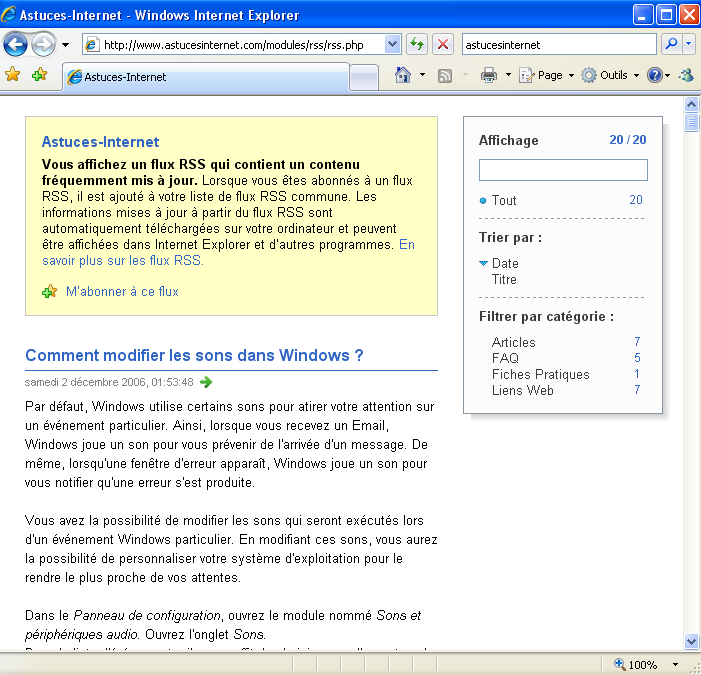Image resolution: width=701 pixels, height=675 pixels.
Task: Click the RSS feeds toolbar icon
Action: click(x=444, y=76)
